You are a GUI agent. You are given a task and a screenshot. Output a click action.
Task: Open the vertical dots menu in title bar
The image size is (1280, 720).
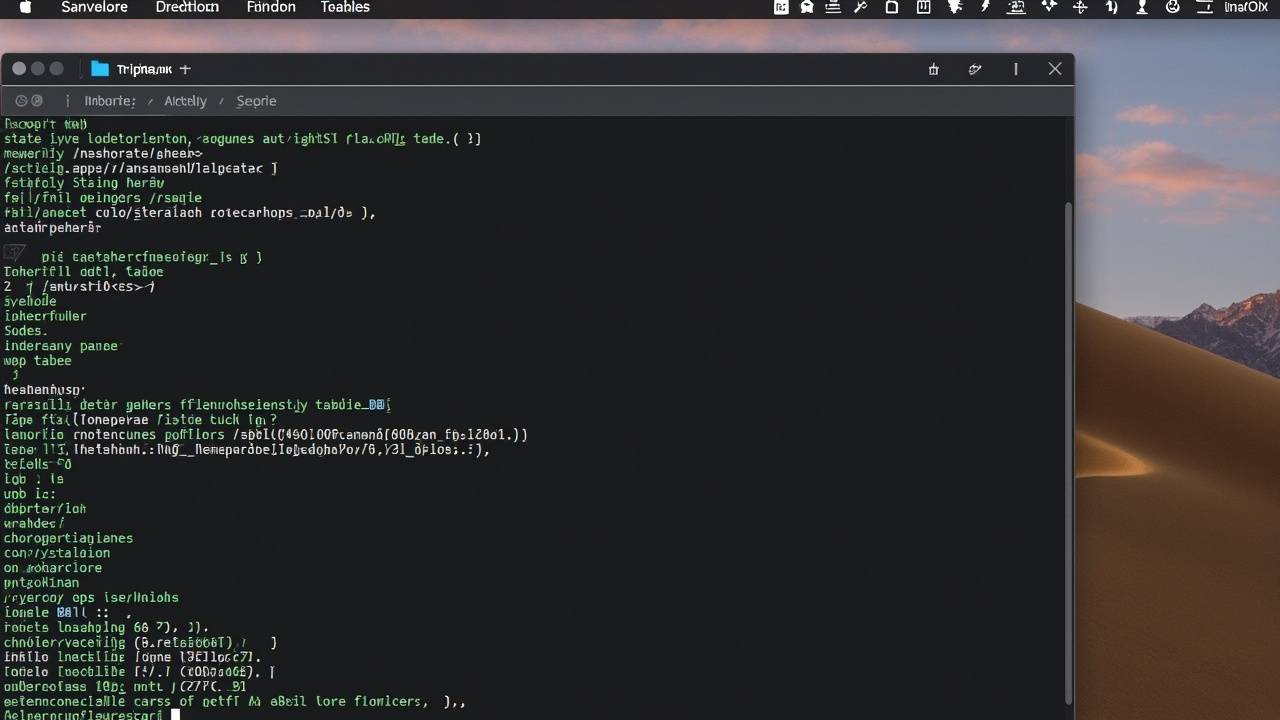tap(1016, 69)
